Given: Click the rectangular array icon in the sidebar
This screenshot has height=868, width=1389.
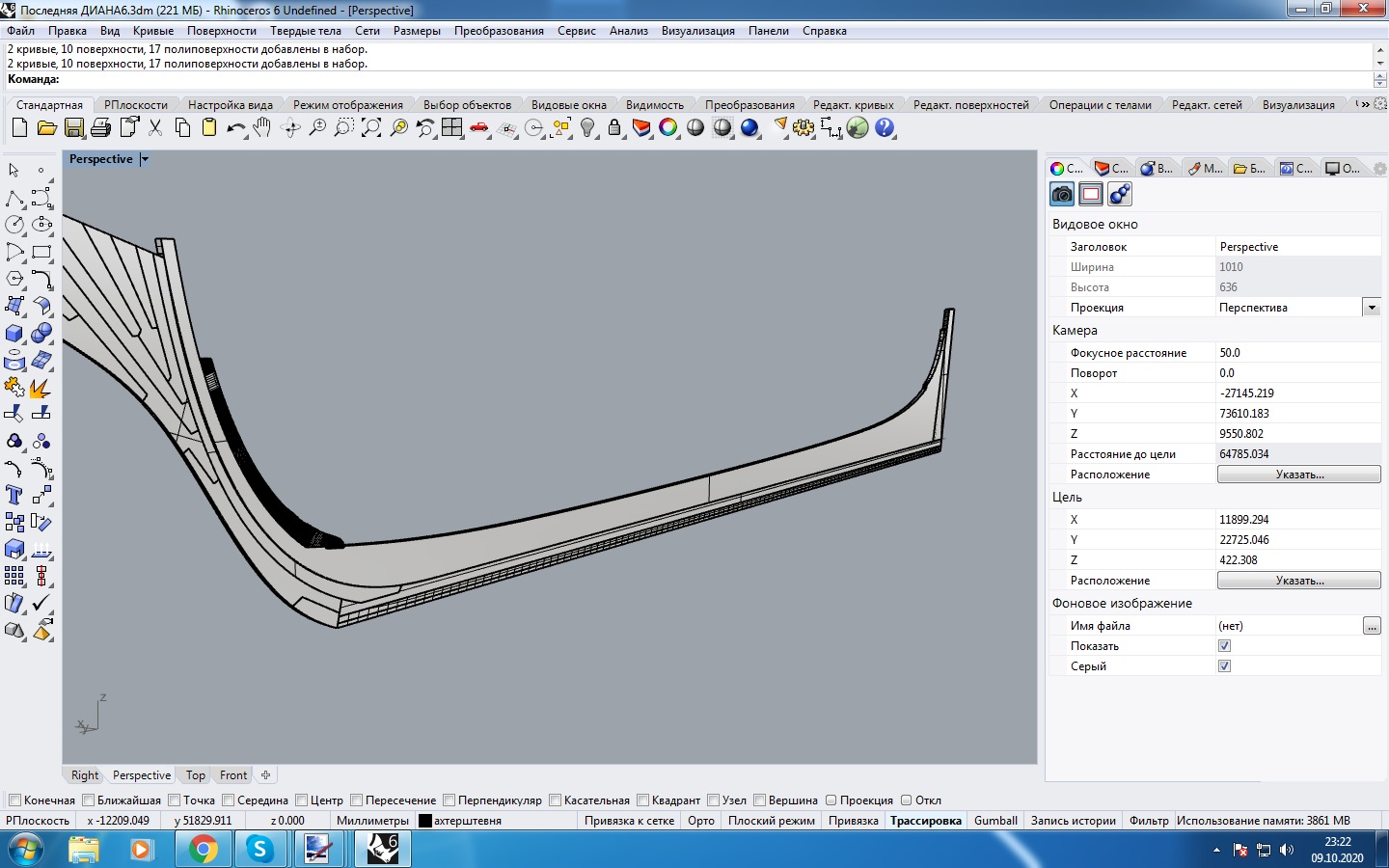Looking at the screenshot, I should pyautogui.click(x=14, y=576).
